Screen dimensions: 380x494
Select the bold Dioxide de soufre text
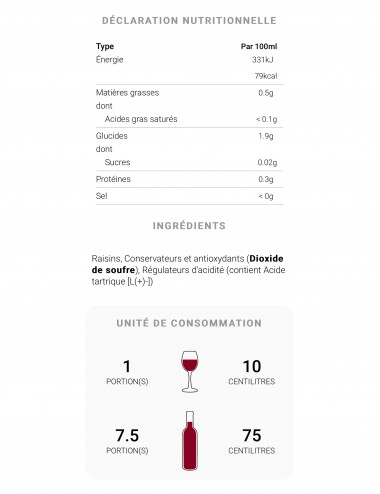(x=187, y=264)
